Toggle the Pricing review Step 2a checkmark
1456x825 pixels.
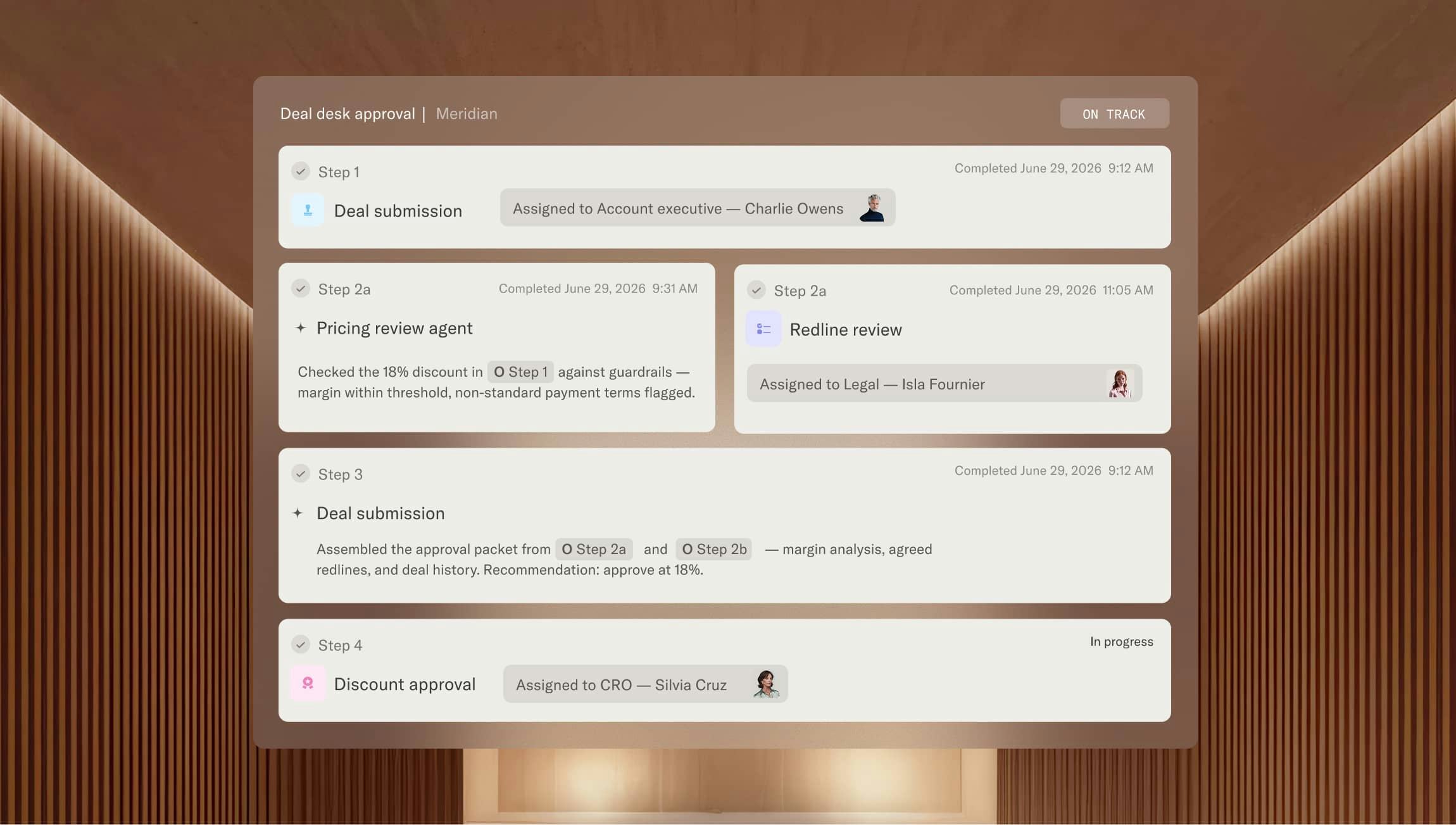tap(301, 289)
